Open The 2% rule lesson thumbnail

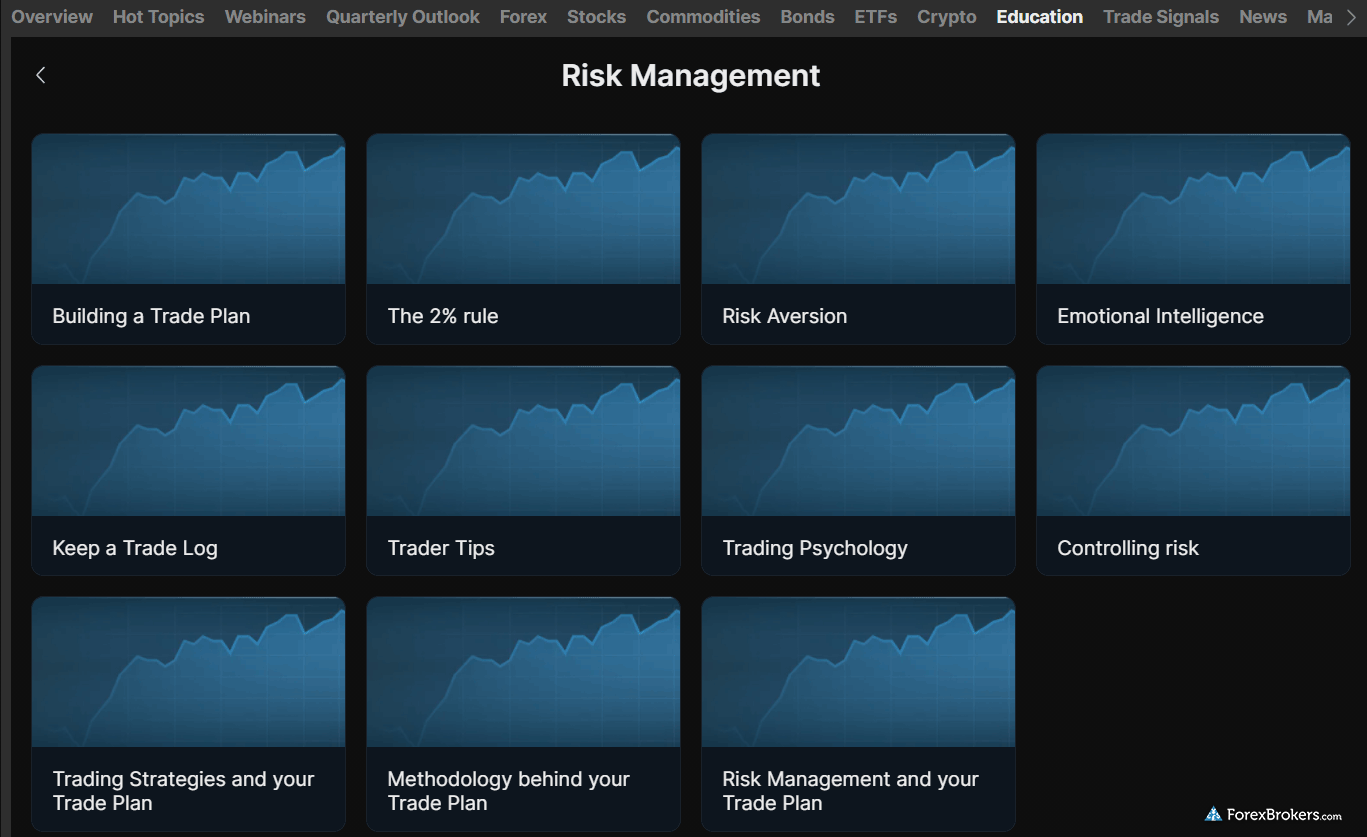[x=523, y=210]
